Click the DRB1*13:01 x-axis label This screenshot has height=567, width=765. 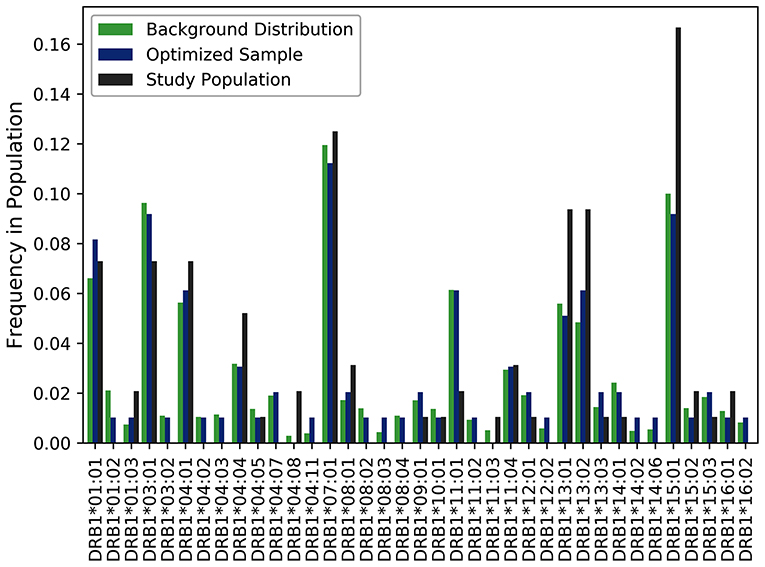(x=564, y=508)
